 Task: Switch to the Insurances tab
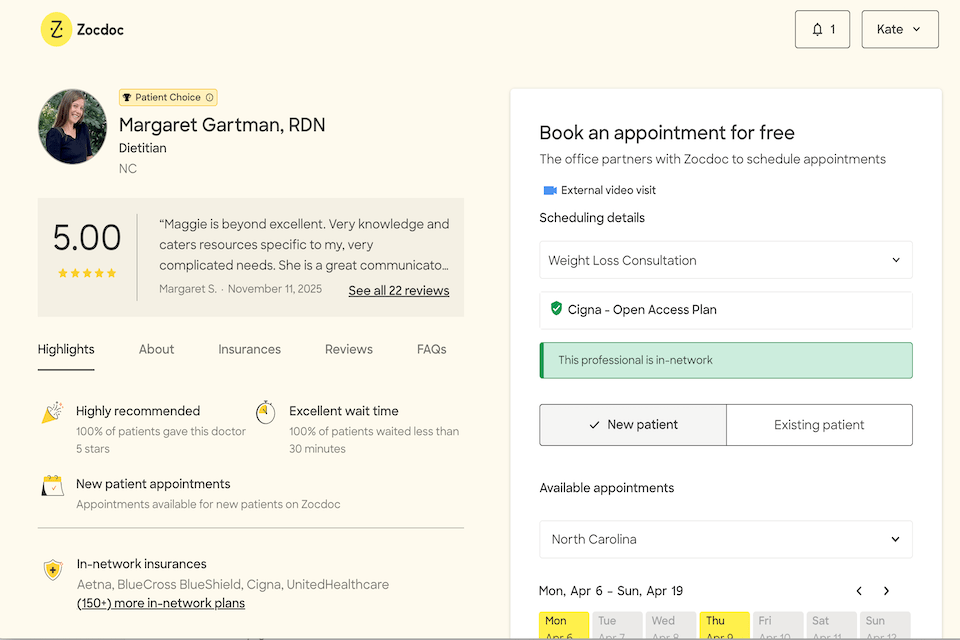click(x=249, y=349)
